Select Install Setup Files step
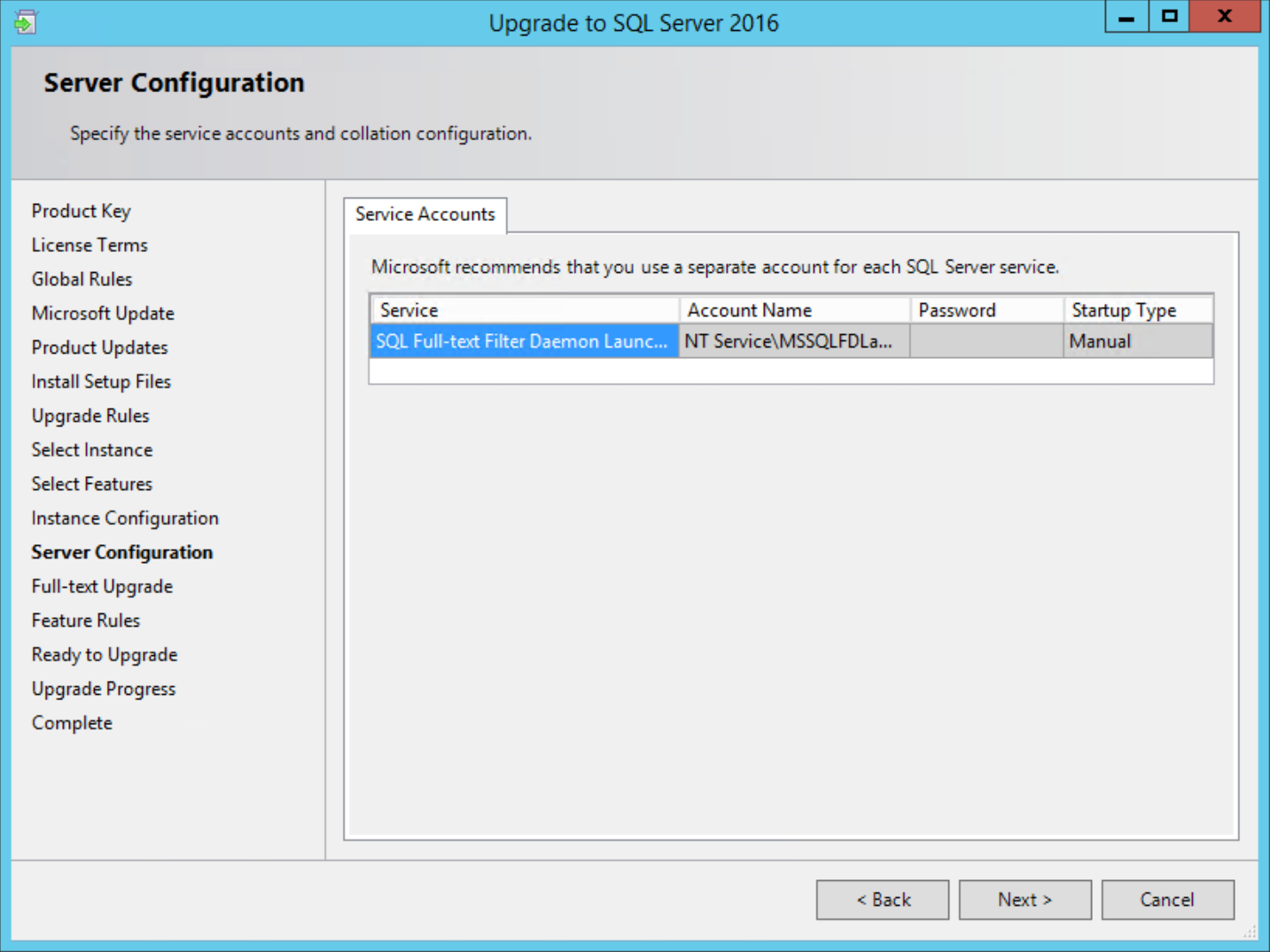1270x952 pixels. pyautogui.click(x=101, y=381)
